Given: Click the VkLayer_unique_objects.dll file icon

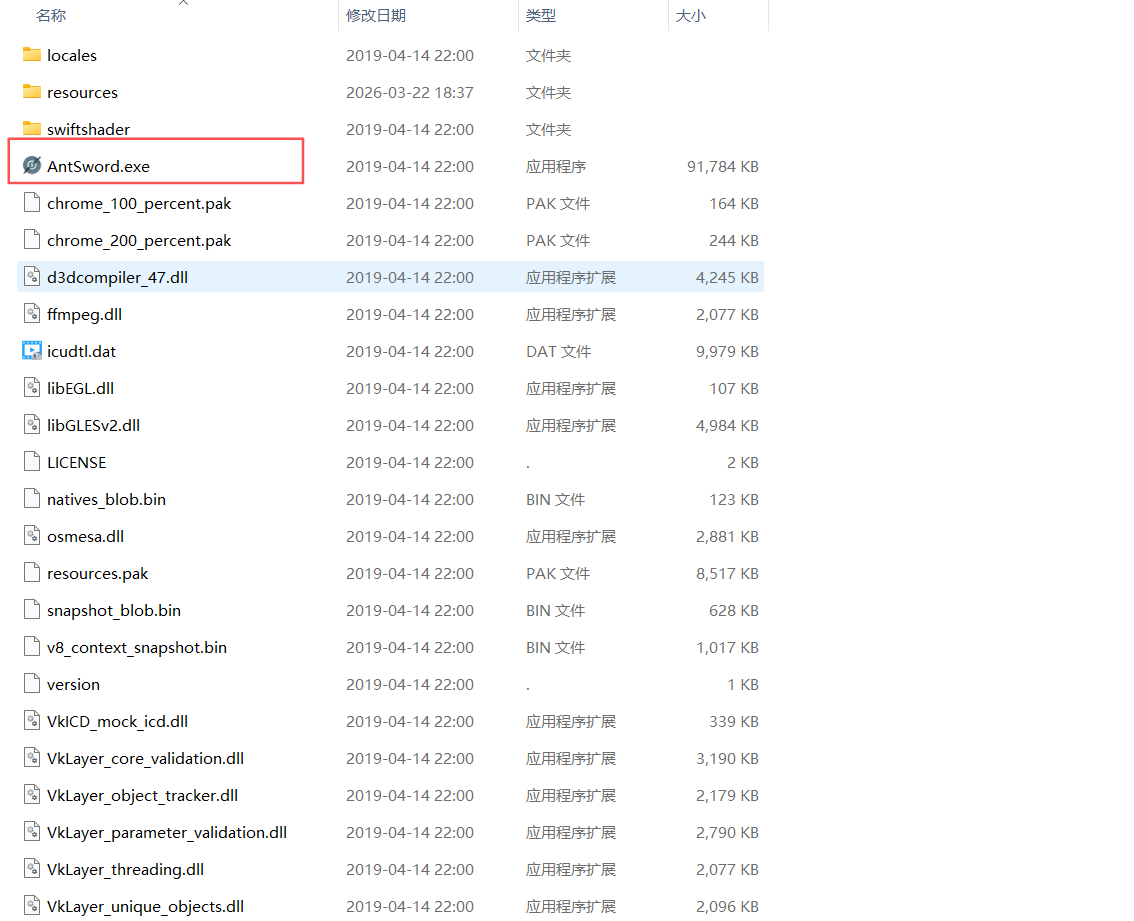Looking at the screenshot, I should coord(32,906).
